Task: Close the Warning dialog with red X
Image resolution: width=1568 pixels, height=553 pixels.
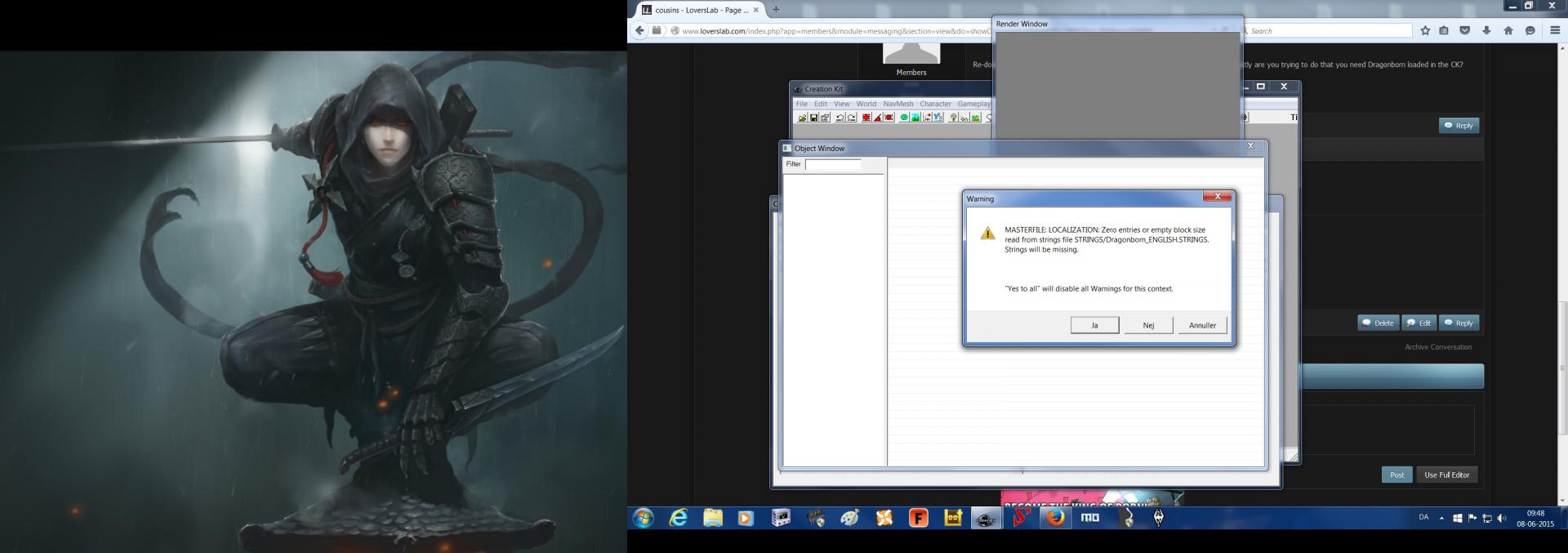Action: tap(1218, 197)
